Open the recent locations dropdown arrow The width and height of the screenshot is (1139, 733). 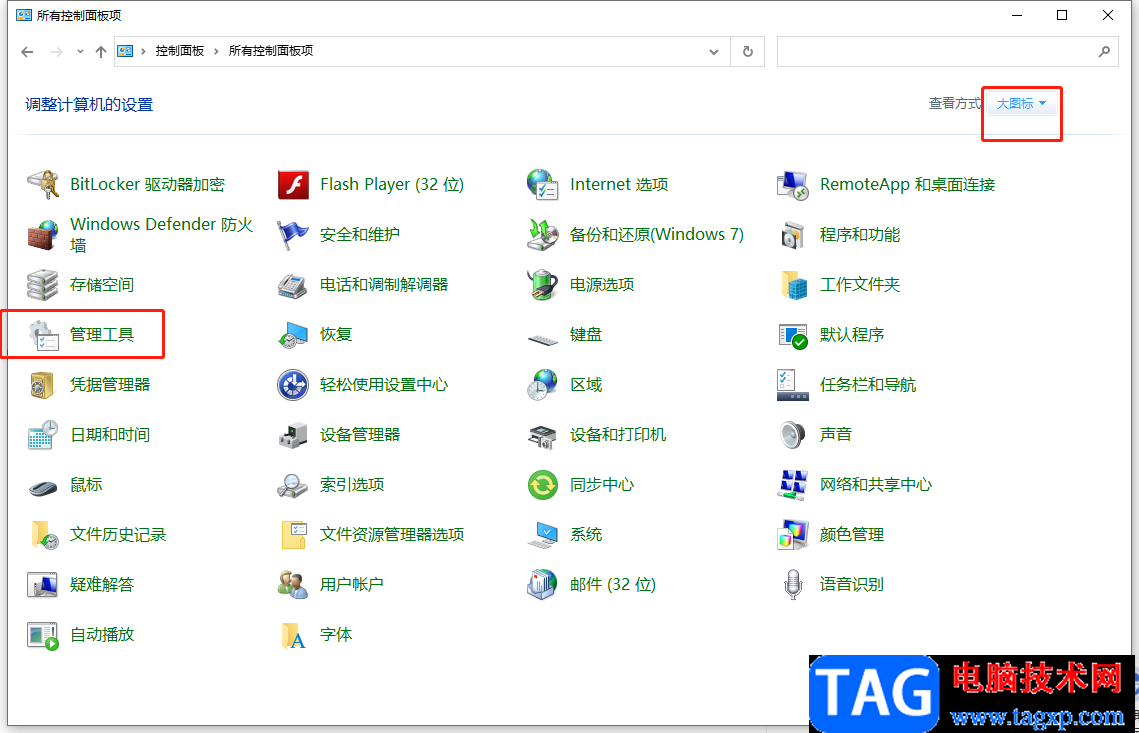point(80,52)
